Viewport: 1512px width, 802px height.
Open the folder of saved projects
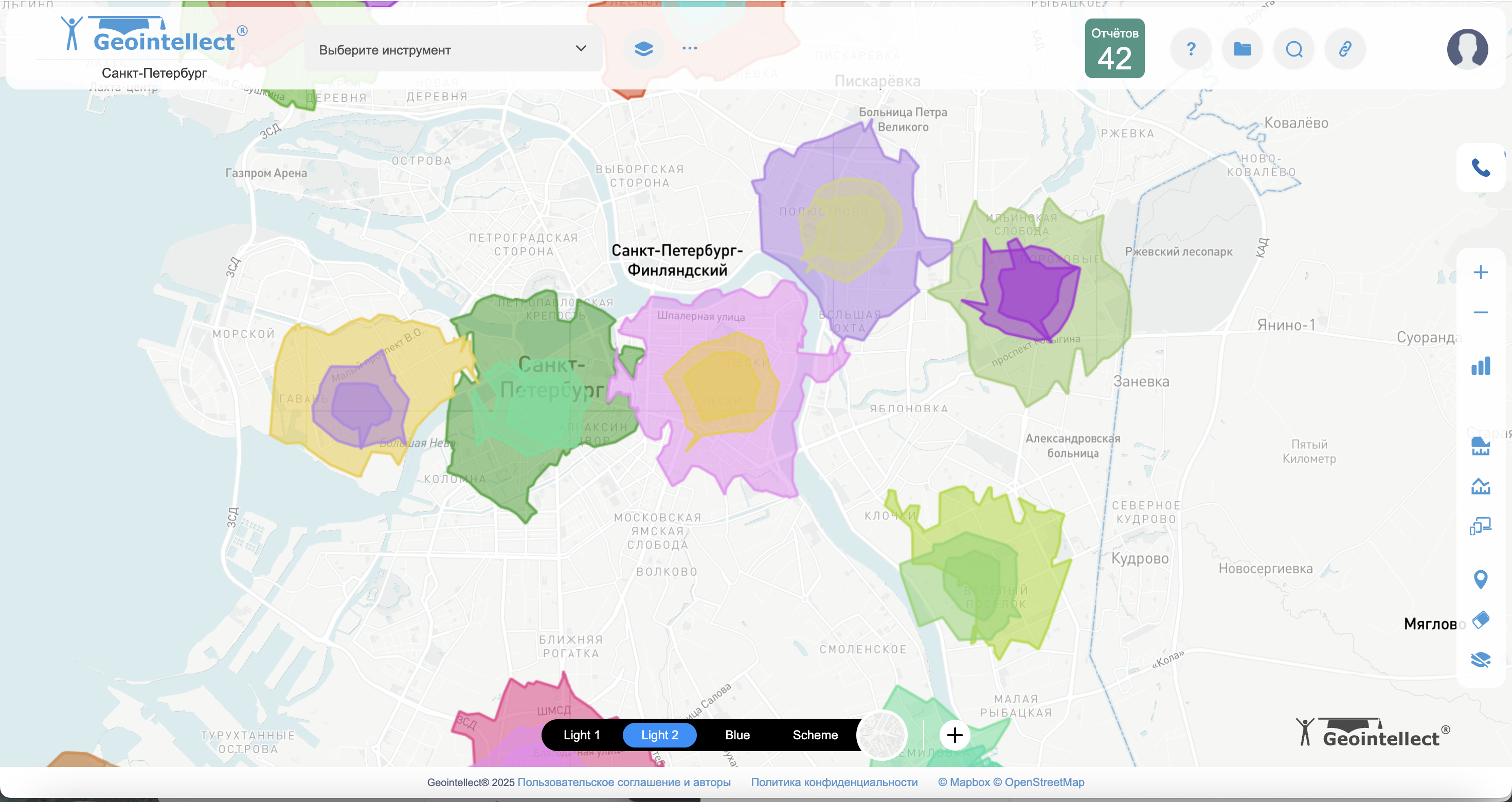(x=1242, y=49)
